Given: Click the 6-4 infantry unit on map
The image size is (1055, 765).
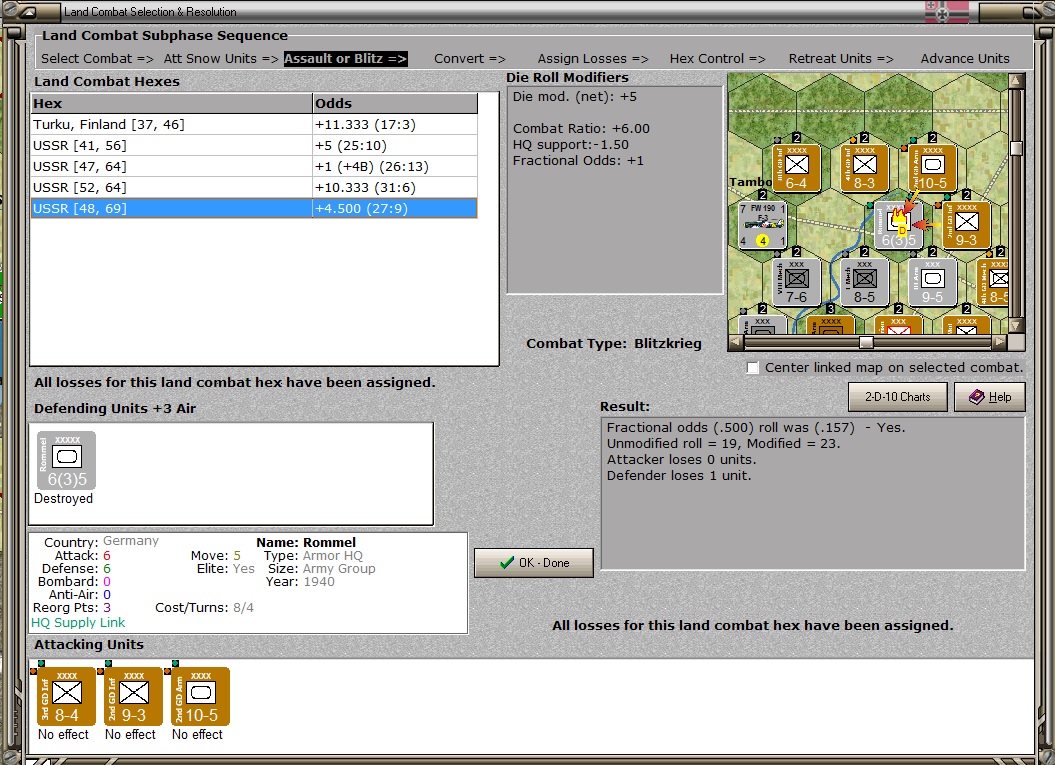Looking at the screenshot, I should pos(796,167).
